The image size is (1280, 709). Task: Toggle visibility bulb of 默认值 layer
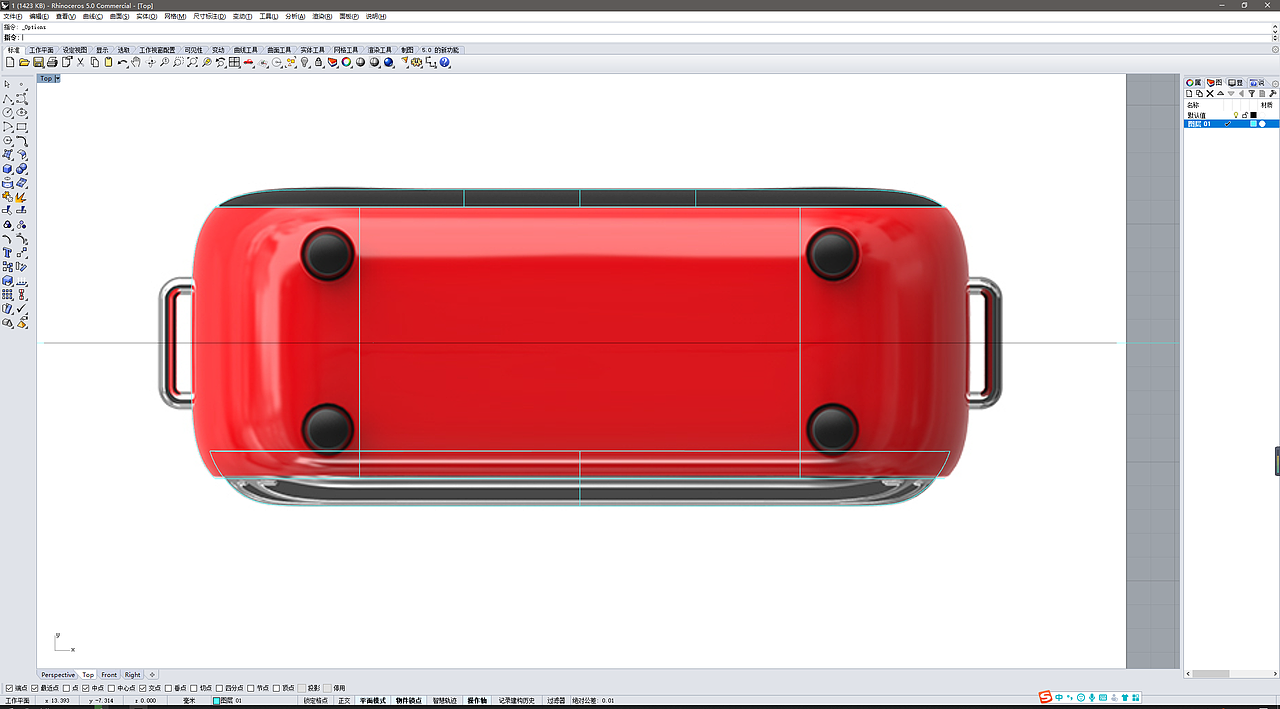coord(1236,115)
